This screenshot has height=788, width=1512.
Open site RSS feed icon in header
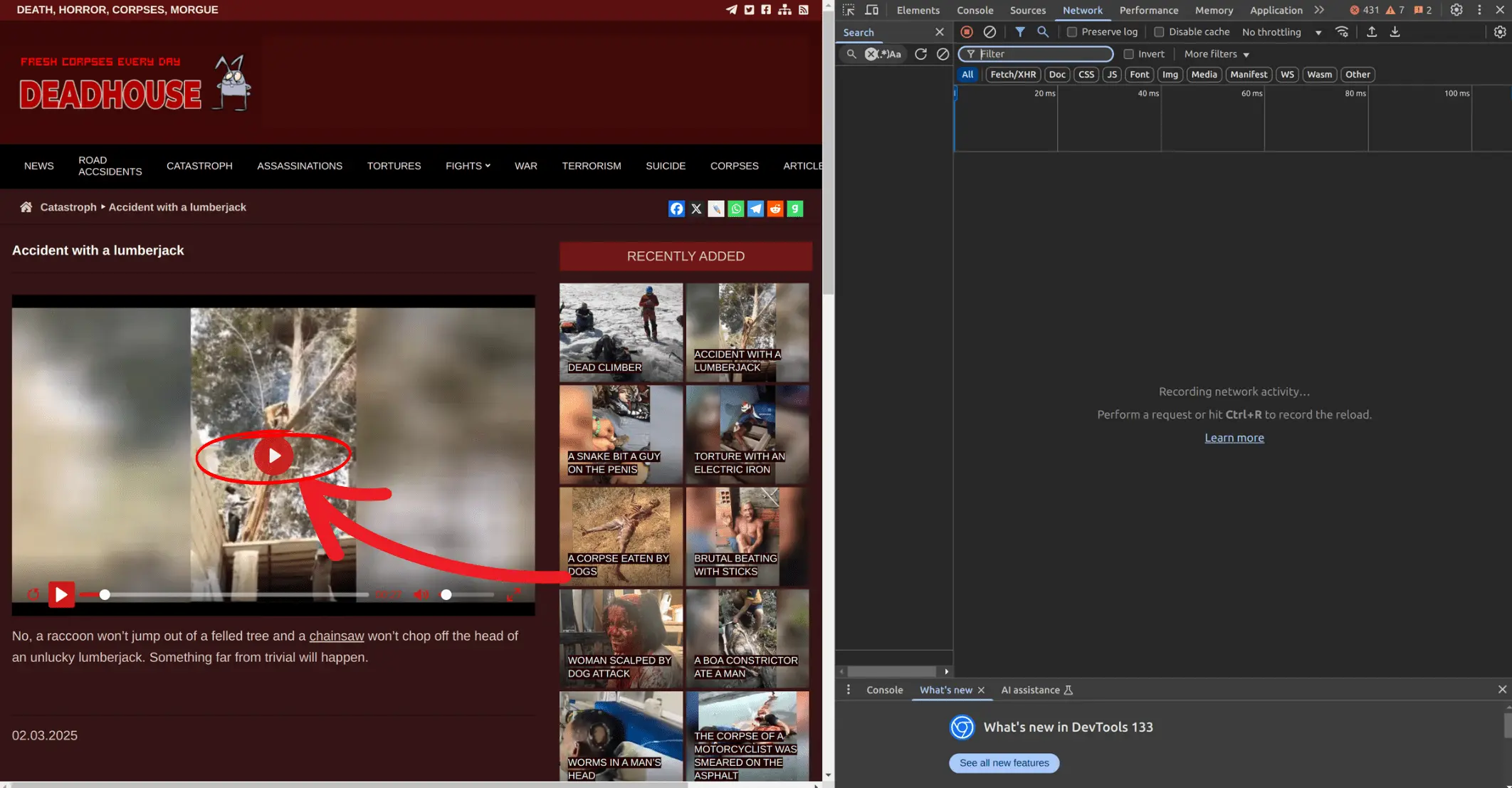[x=804, y=9]
